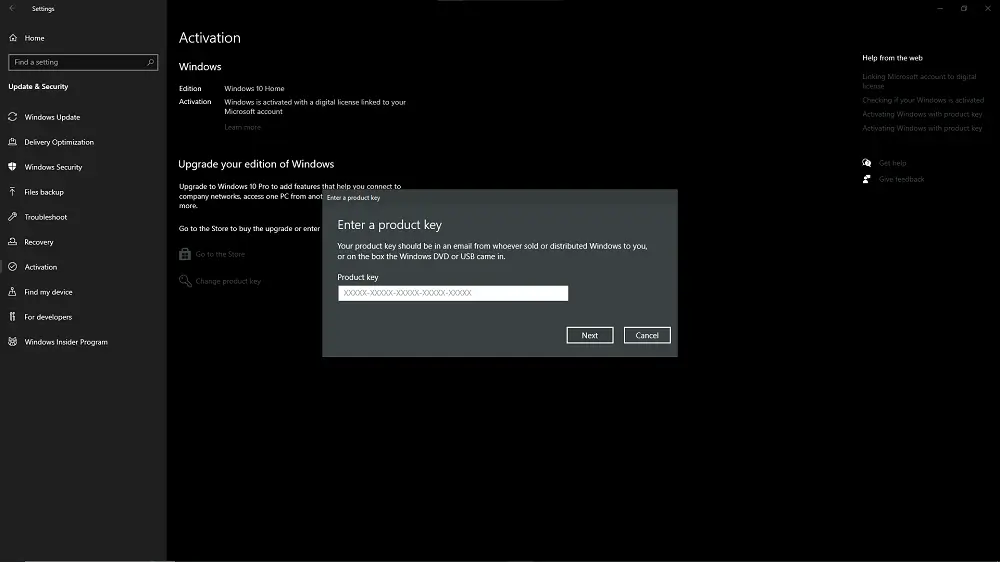Cancel the product key dialog
This screenshot has width=1000, height=562.
[x=647, y=335]
